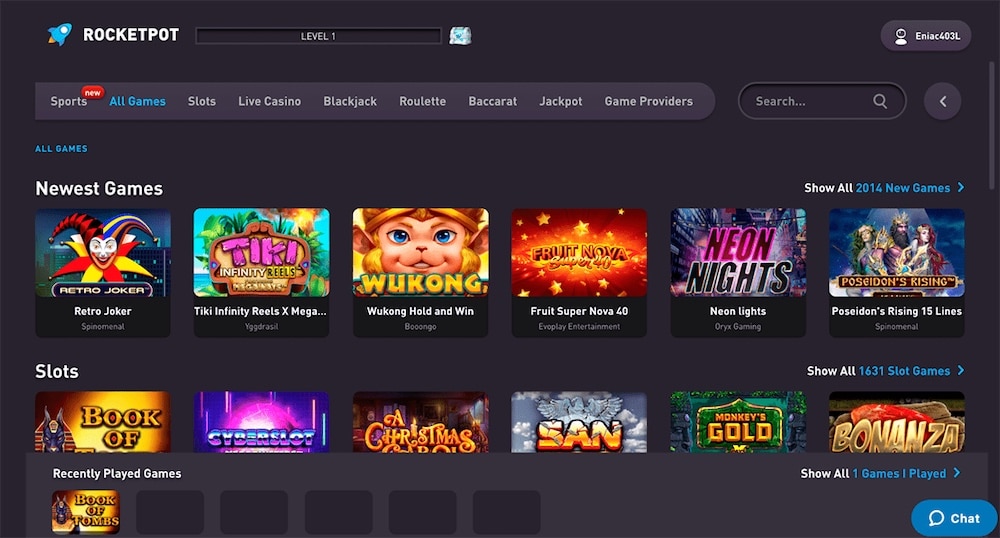
Task: Select the All Games tab
Action: click(x=137, y=101)
